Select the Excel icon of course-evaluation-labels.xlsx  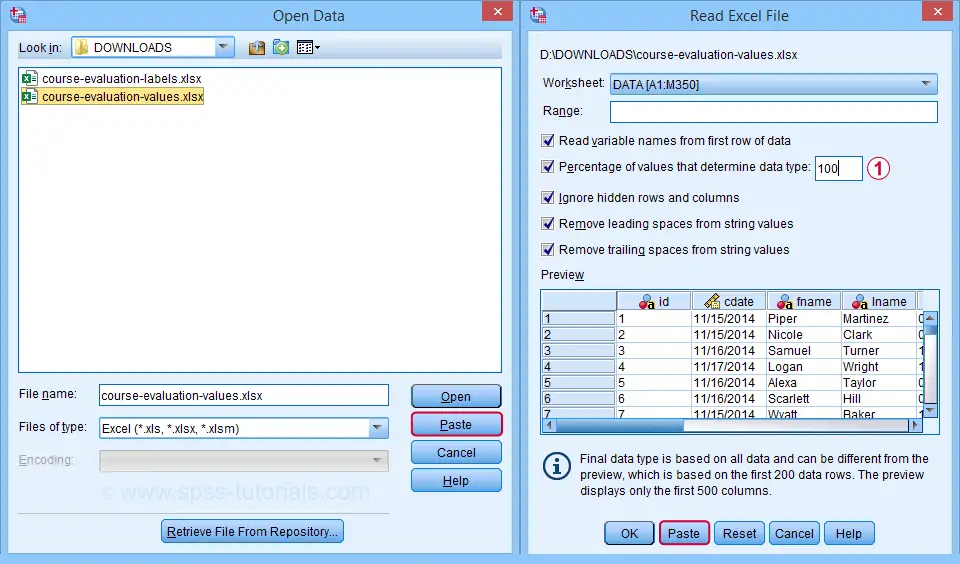(x=29, y=78)
